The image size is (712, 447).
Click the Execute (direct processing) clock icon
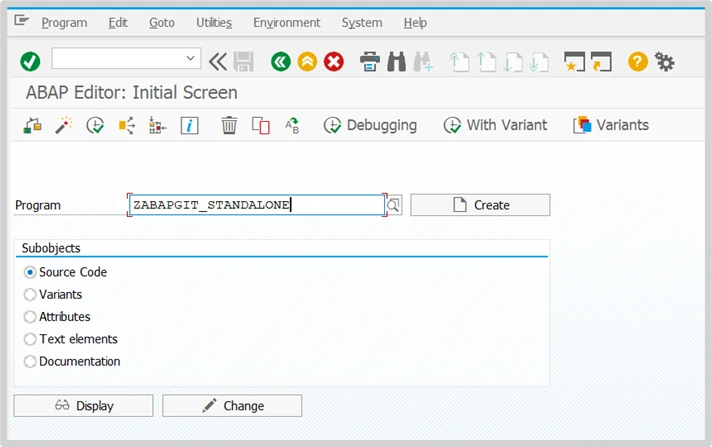95,125
